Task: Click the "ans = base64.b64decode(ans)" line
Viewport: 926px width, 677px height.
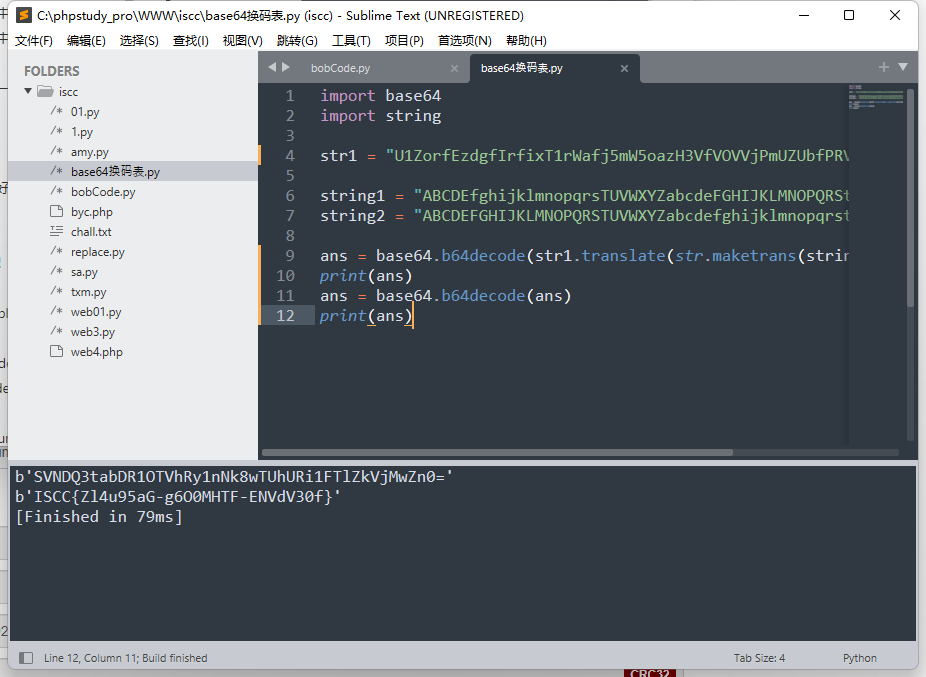Action: (446, 295)
